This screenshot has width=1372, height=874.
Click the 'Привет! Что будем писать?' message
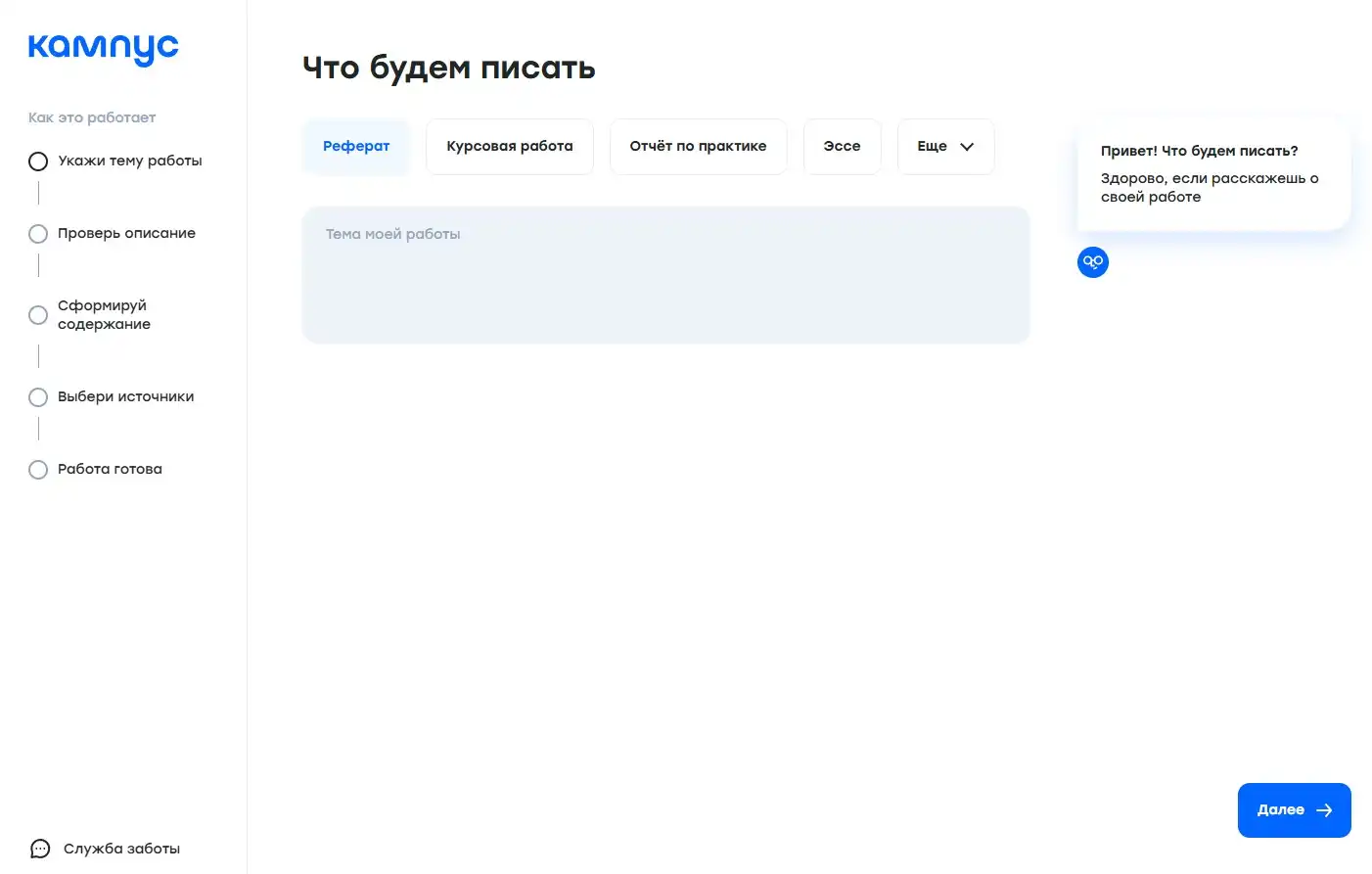point(1199,151)
